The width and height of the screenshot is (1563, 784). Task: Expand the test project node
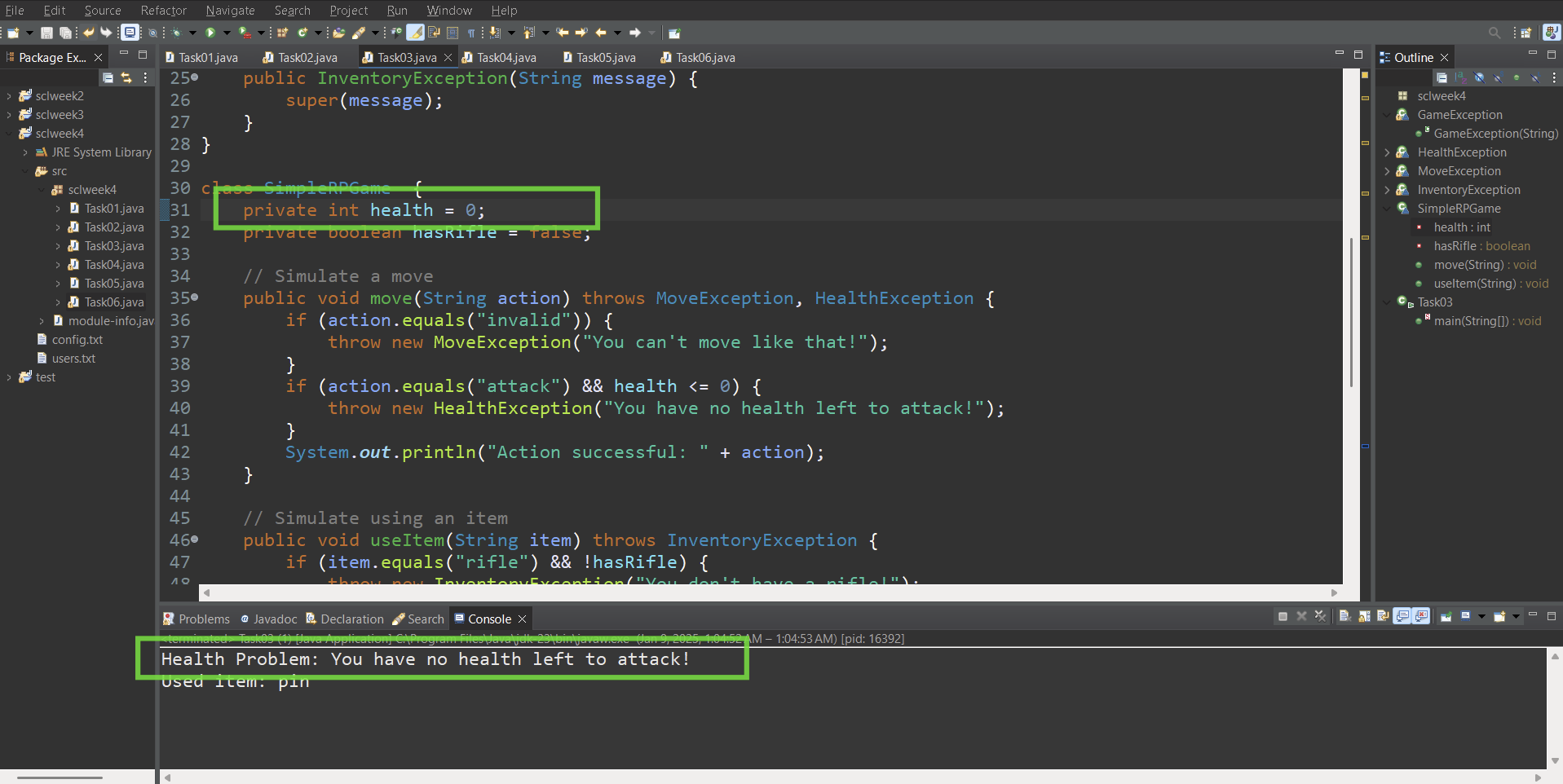click(9, 377)
